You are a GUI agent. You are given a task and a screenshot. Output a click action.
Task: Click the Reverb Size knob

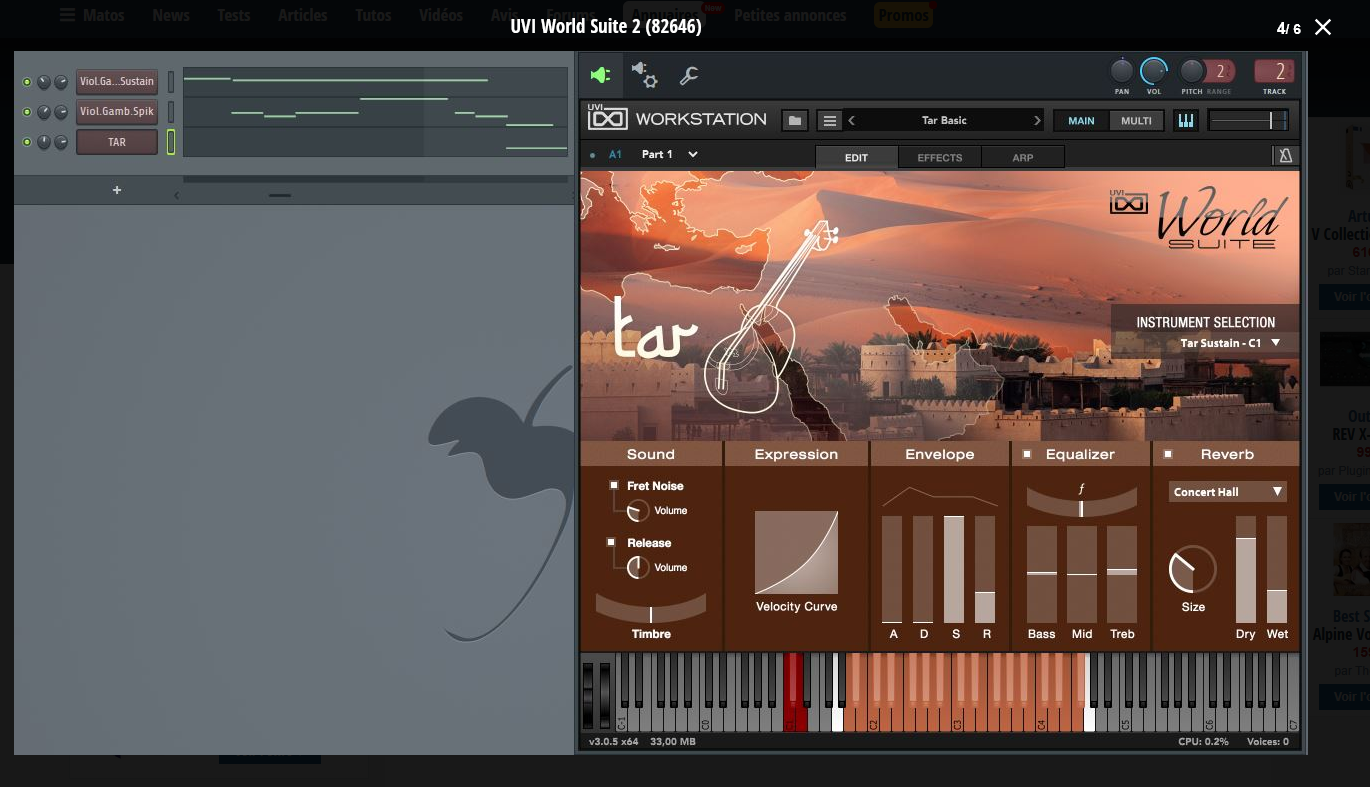pos(1192,570)
